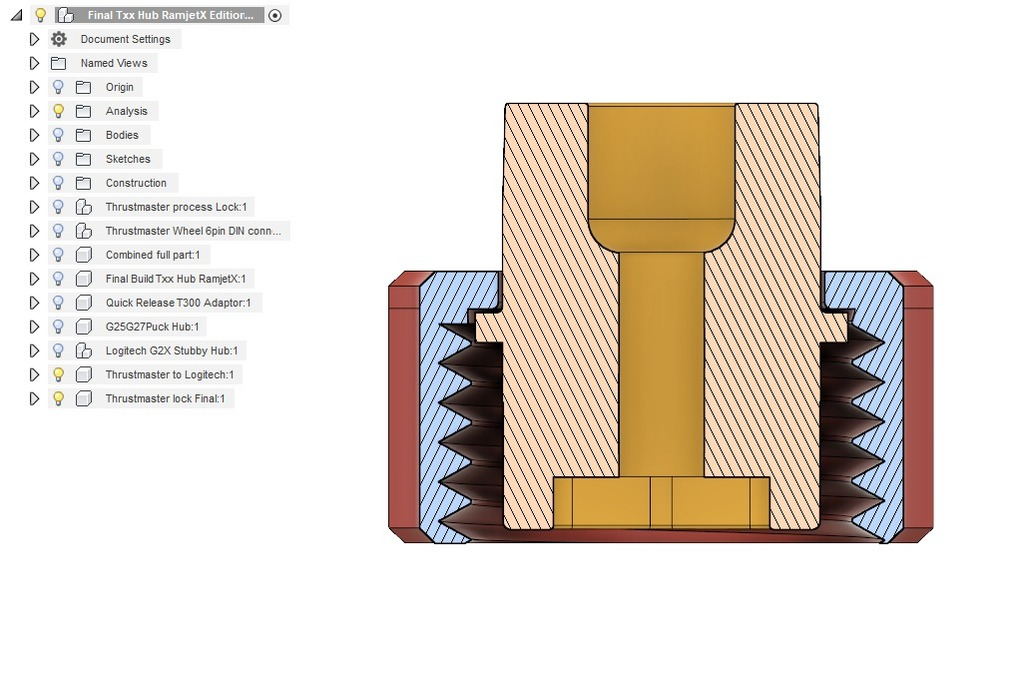Toggle Bodies visibility lightbulb
This screenshot has width=1024, height=674.
[58, 135]
